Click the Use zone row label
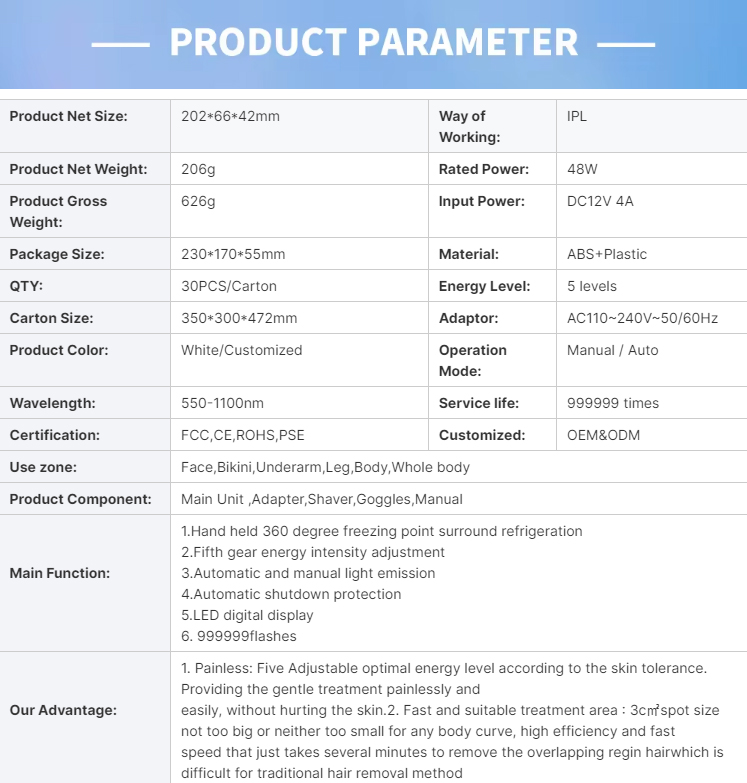Screen dimensions: 747x783 click(x=43, y=467)
